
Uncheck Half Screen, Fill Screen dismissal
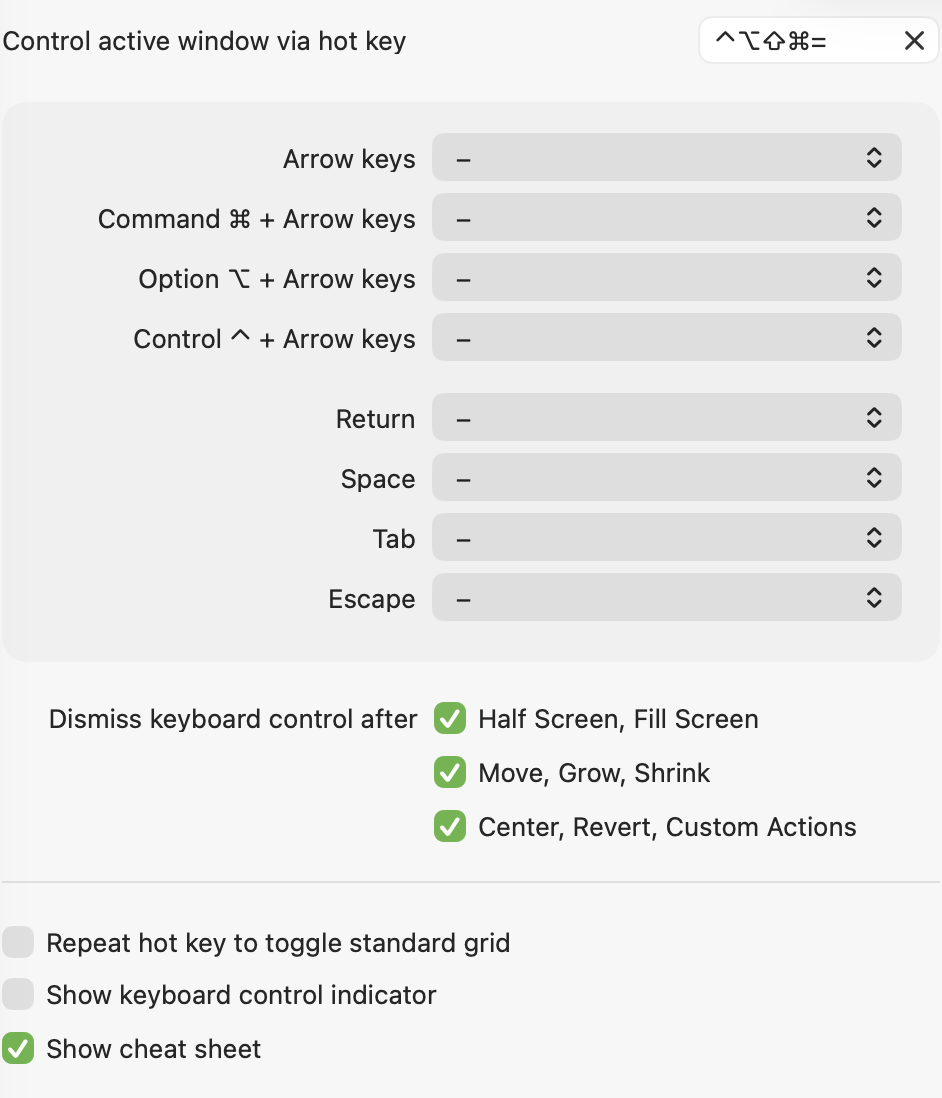coord(450,718)
